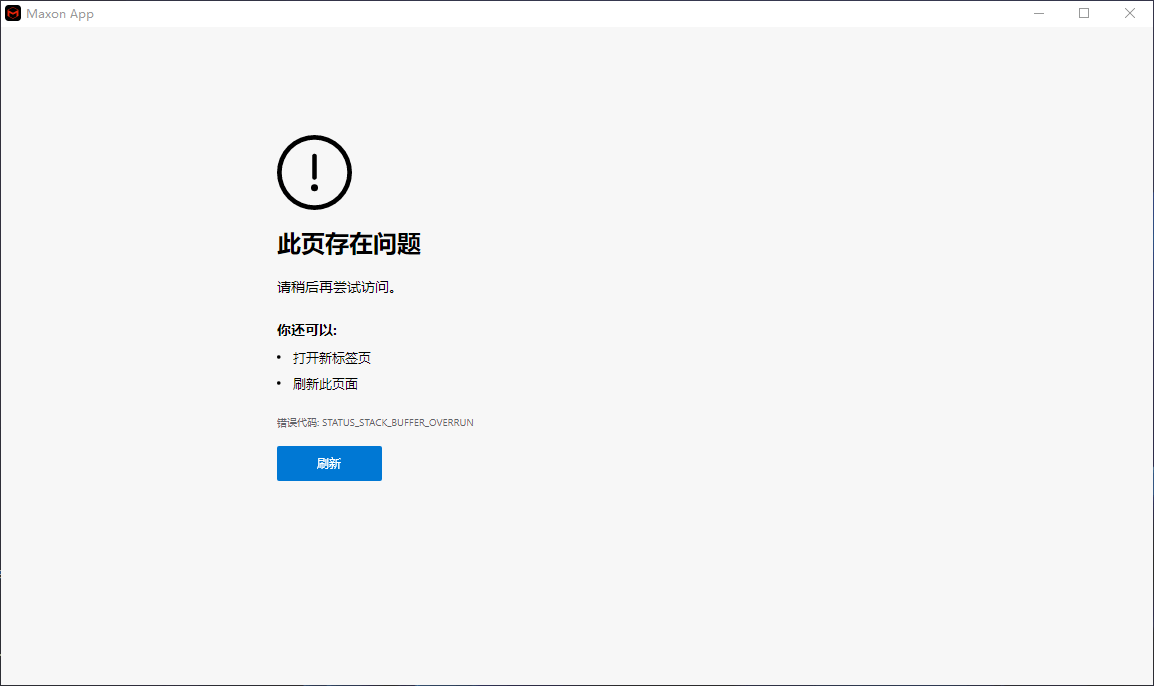Click the text 请稍后再尝试访问。
Viewport: 1154px width, 686px height.
tap(337, 287)
